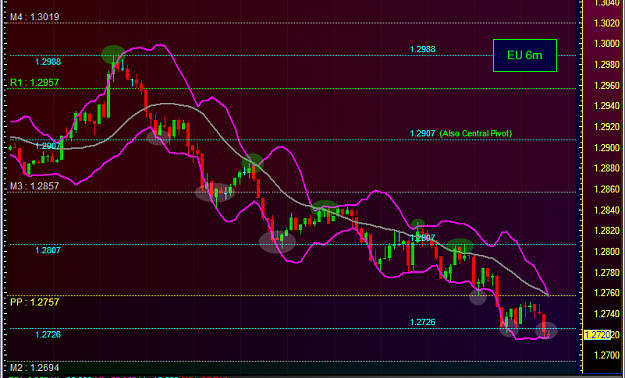Click the 1.2880 price axis value
Viewport: 625px width, 378px height.
click(x=608, y=169)
